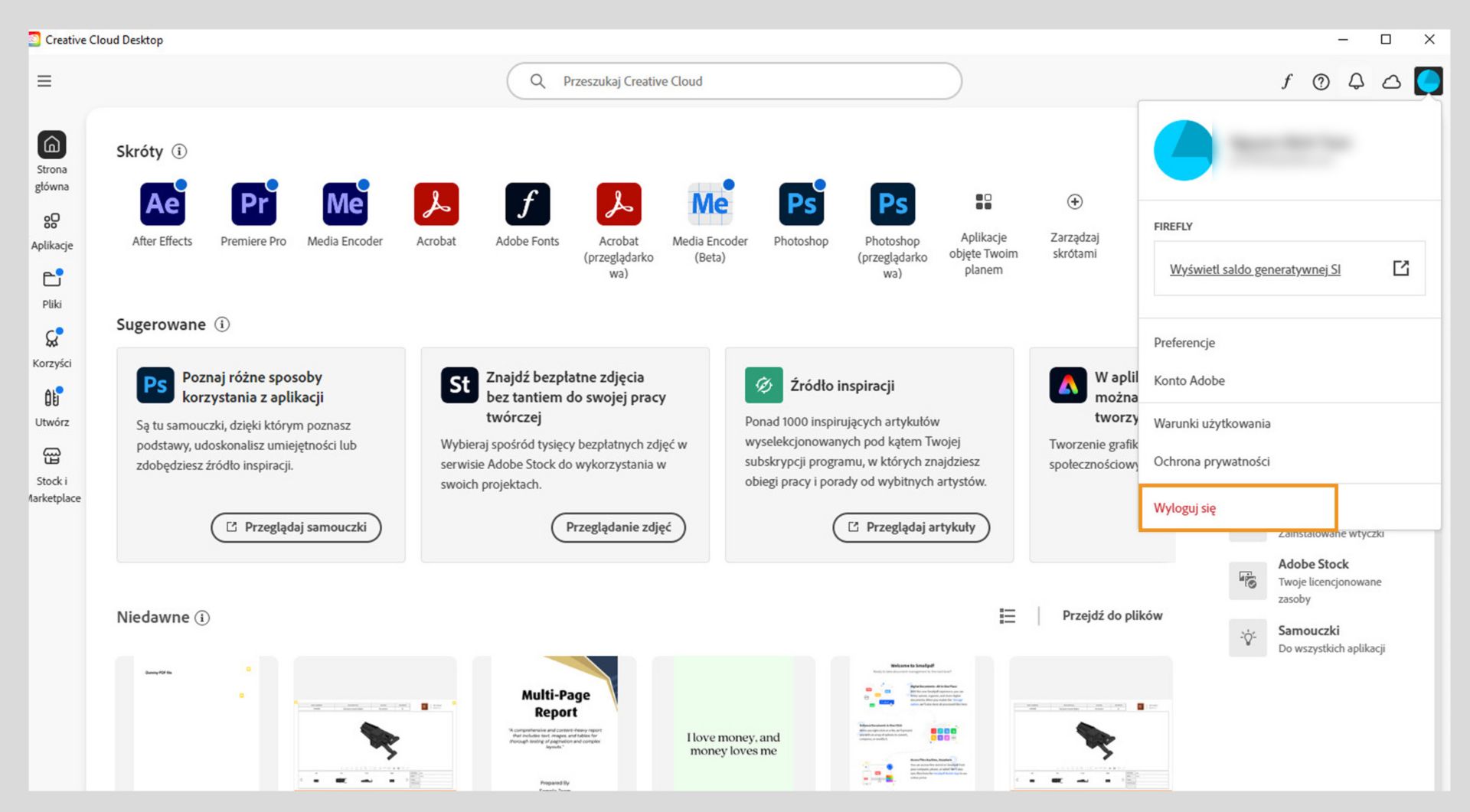Click 'Twoje licencjonowane zasoby' under Adobe Stock
The height and width of the screenshot is (812, 1470).
click(x=1330, y=590)
